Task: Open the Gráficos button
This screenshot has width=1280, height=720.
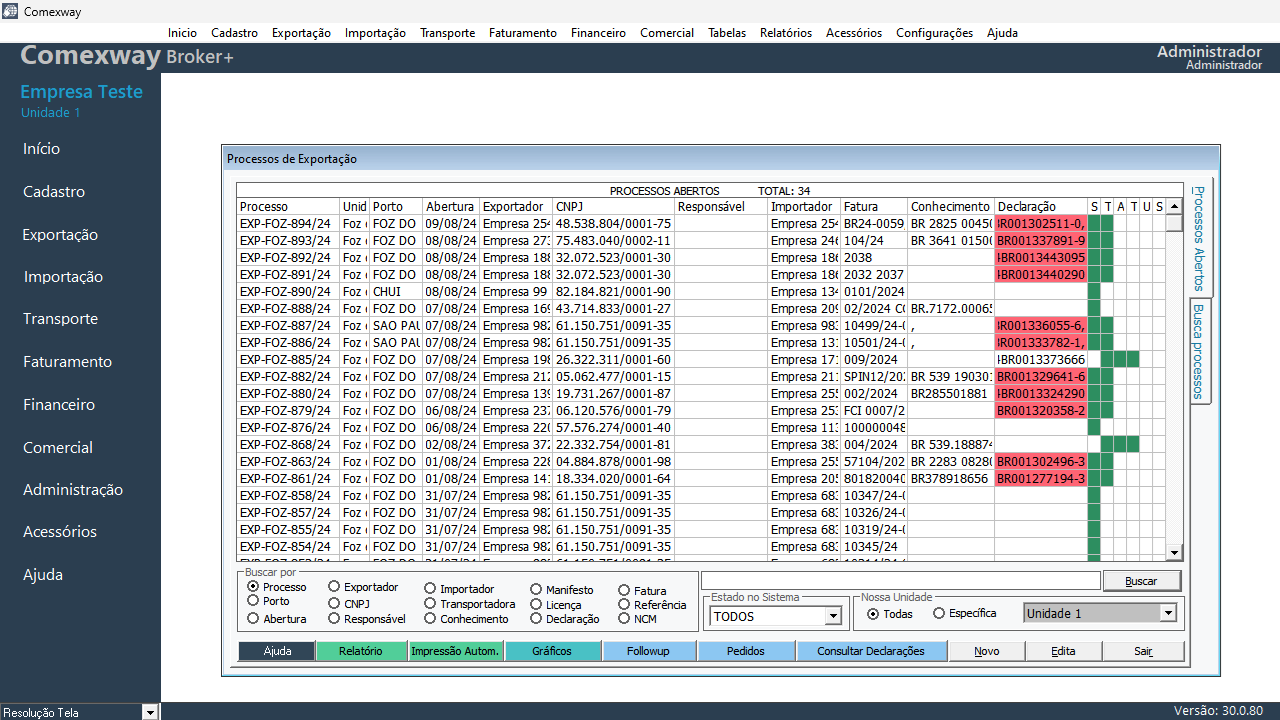Action: click(x=552, y=651)
